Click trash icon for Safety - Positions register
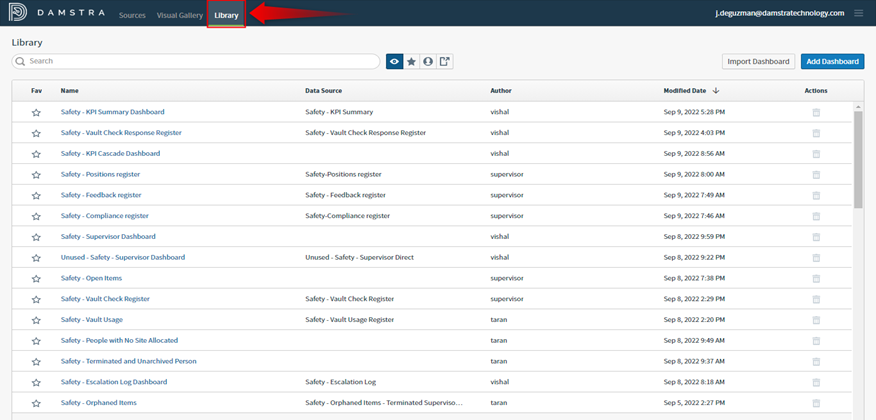The image size is (876, 420). (816, 174)
